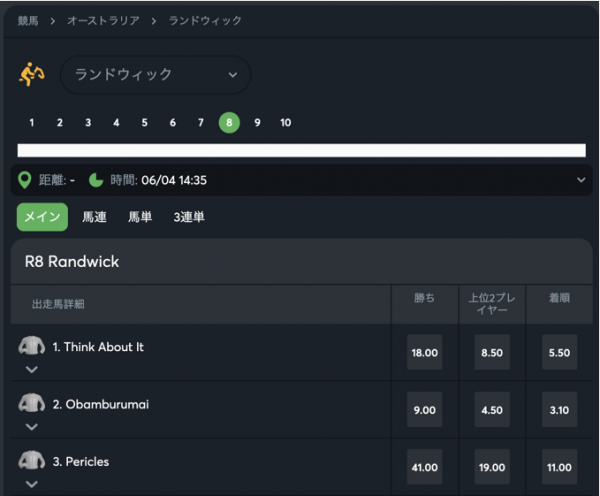Click the green location pin icon
The width and height of the screenshot is (600, 496).
(x=25, y=180)
